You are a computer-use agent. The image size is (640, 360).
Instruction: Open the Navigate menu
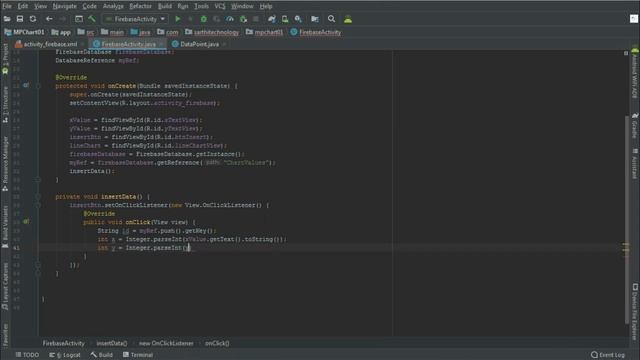click(x=64, y=6)
